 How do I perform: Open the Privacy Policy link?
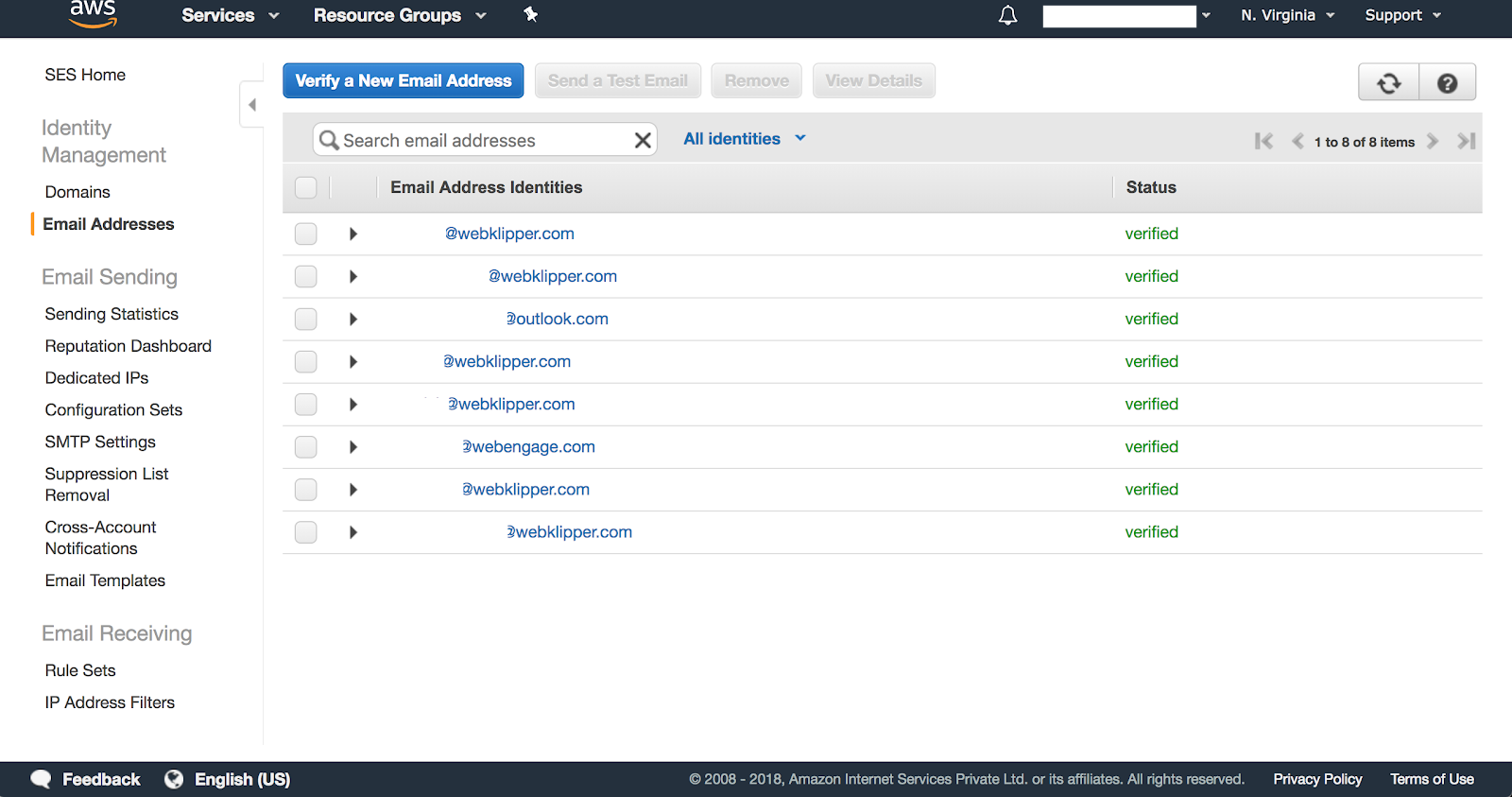point(1317,779)
